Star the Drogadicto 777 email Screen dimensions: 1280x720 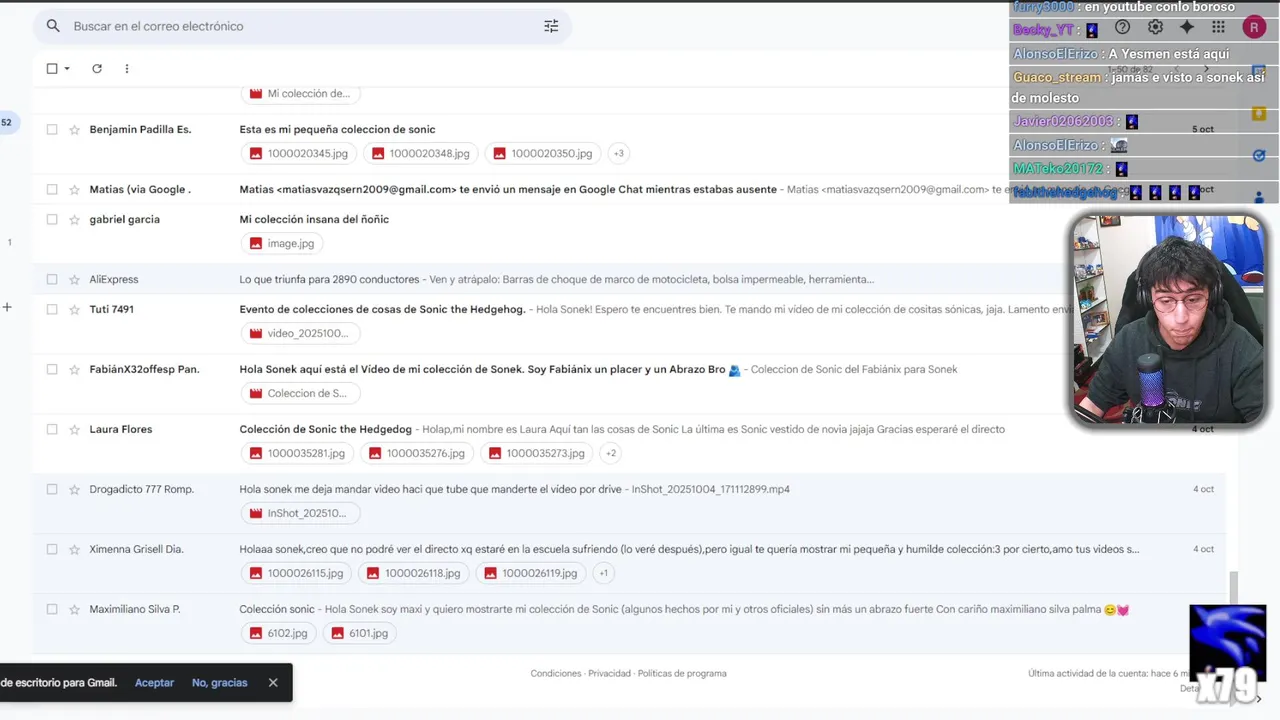[x=74, y=490]
